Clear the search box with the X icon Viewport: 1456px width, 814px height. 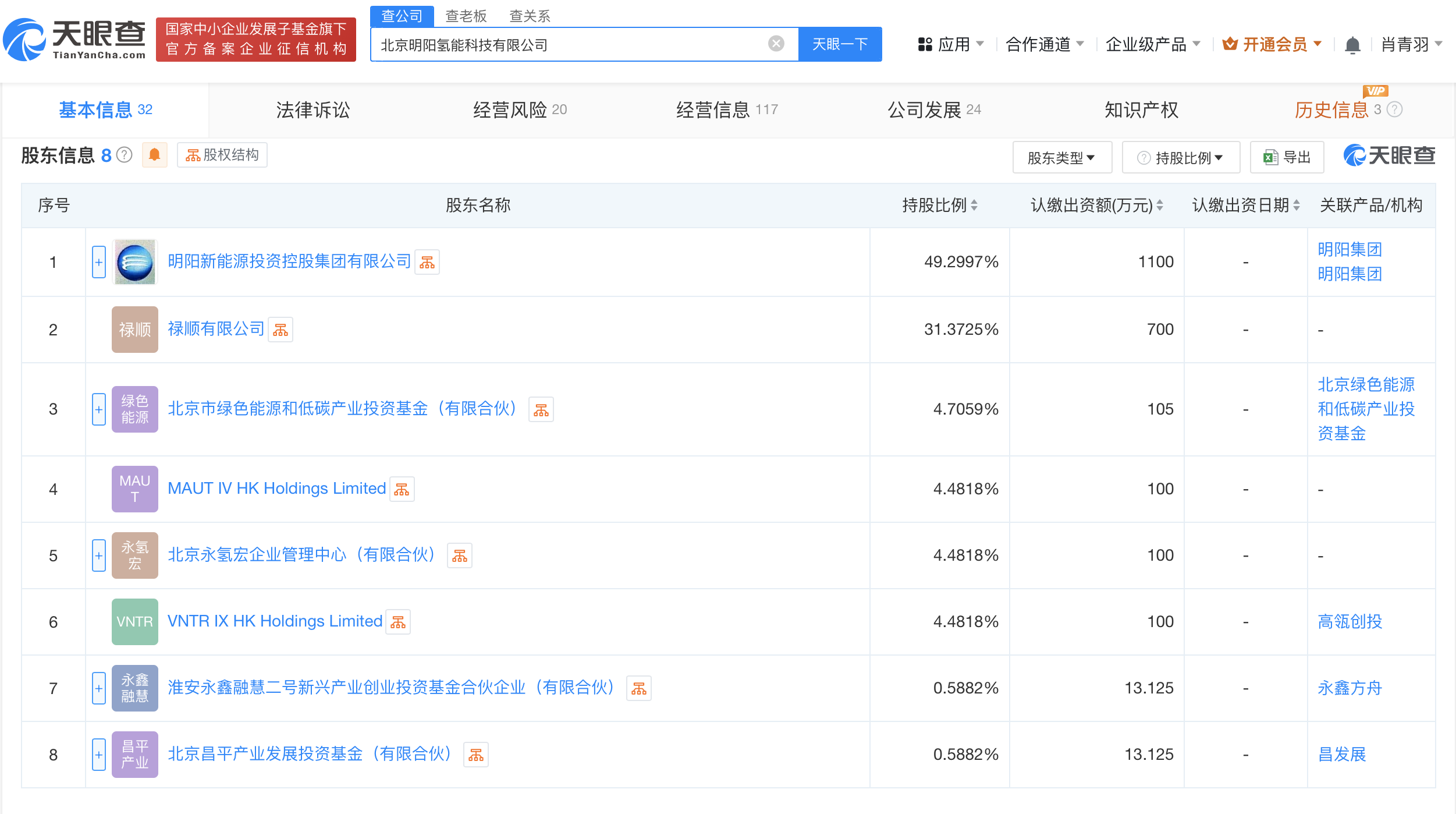776,44
